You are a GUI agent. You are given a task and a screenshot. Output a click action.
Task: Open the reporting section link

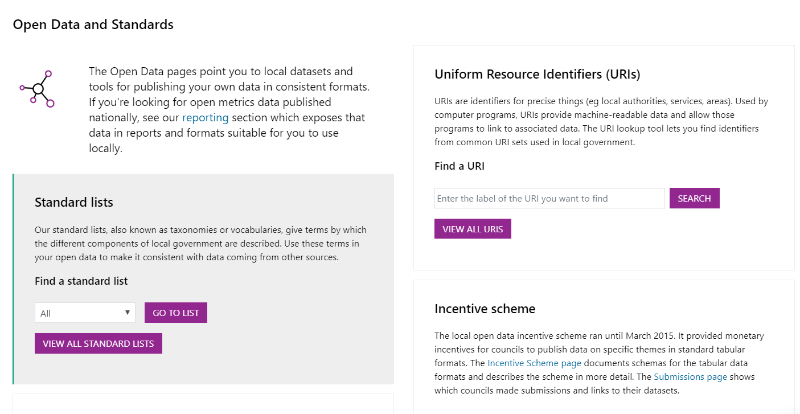point(206,117)
